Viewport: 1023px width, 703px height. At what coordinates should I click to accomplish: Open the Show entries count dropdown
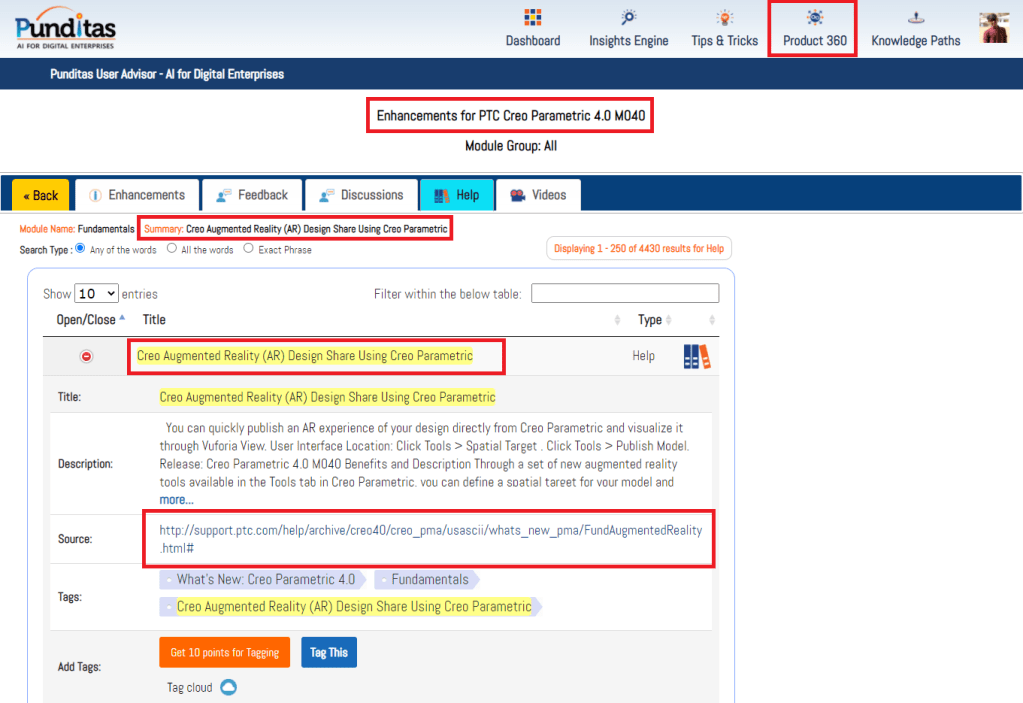click(x=97, y=294)
